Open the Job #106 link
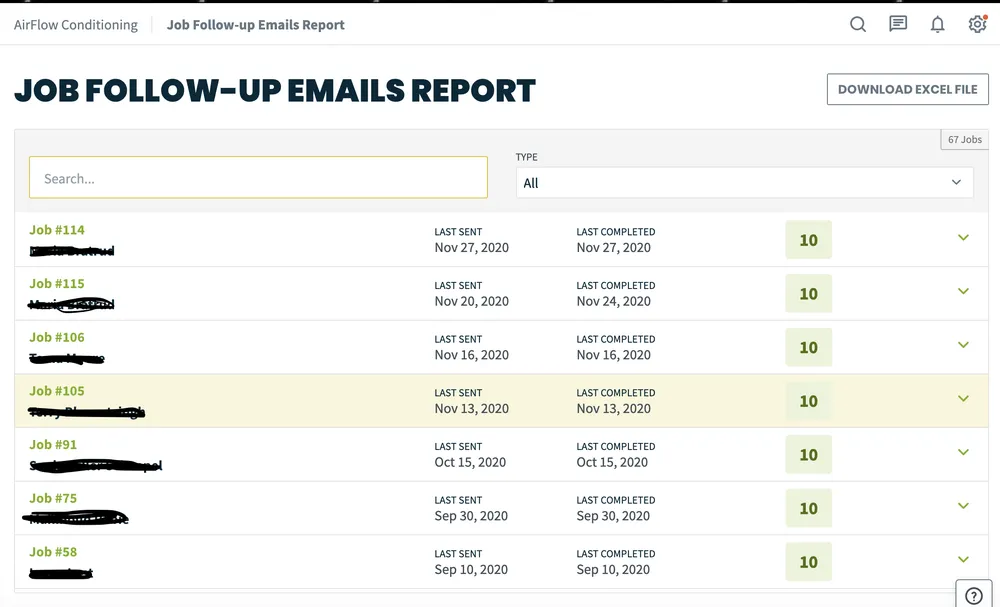1000x607 pixels. pos(57,337)
